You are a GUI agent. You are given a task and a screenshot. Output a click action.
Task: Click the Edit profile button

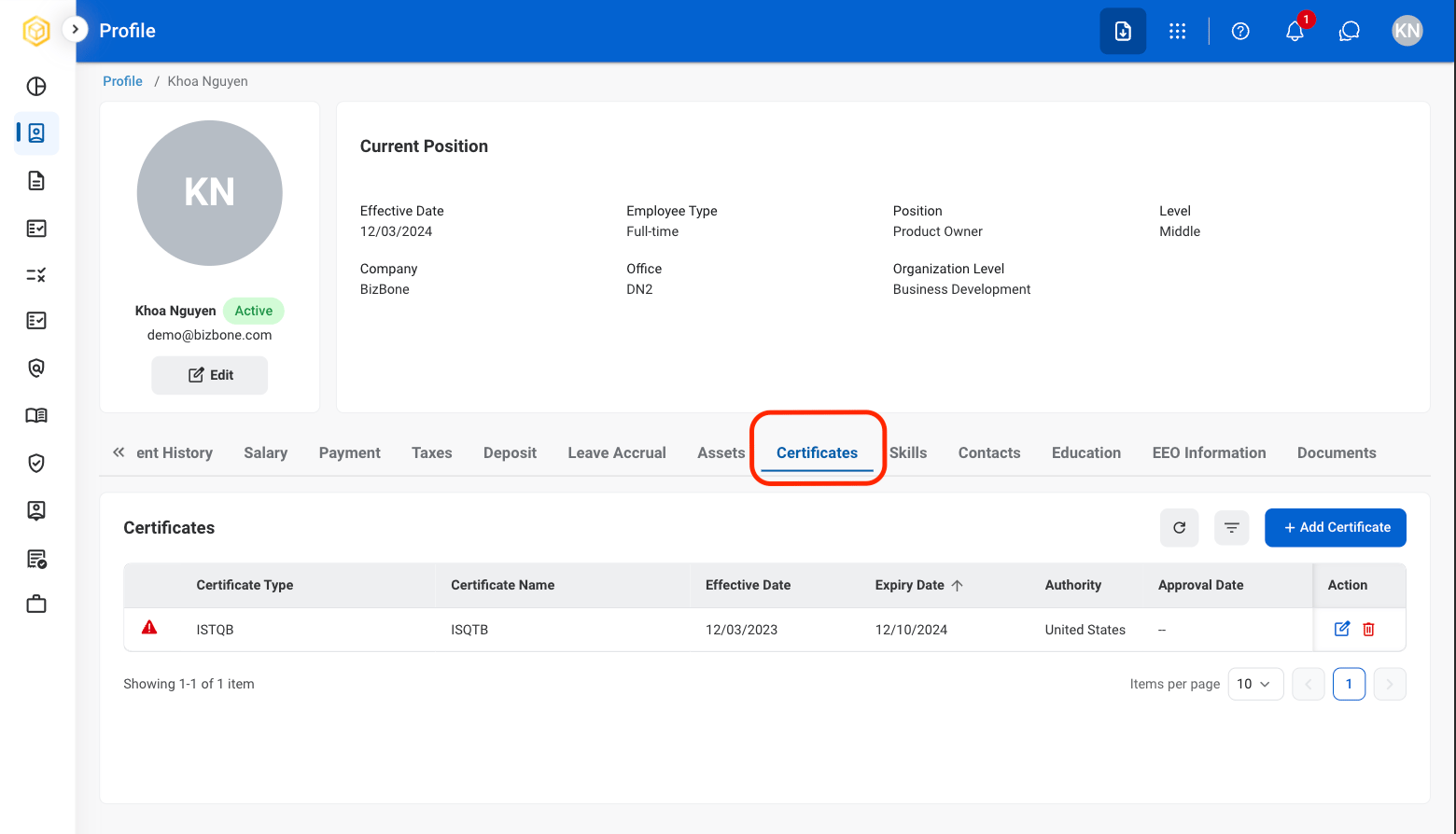click(210, 375)
